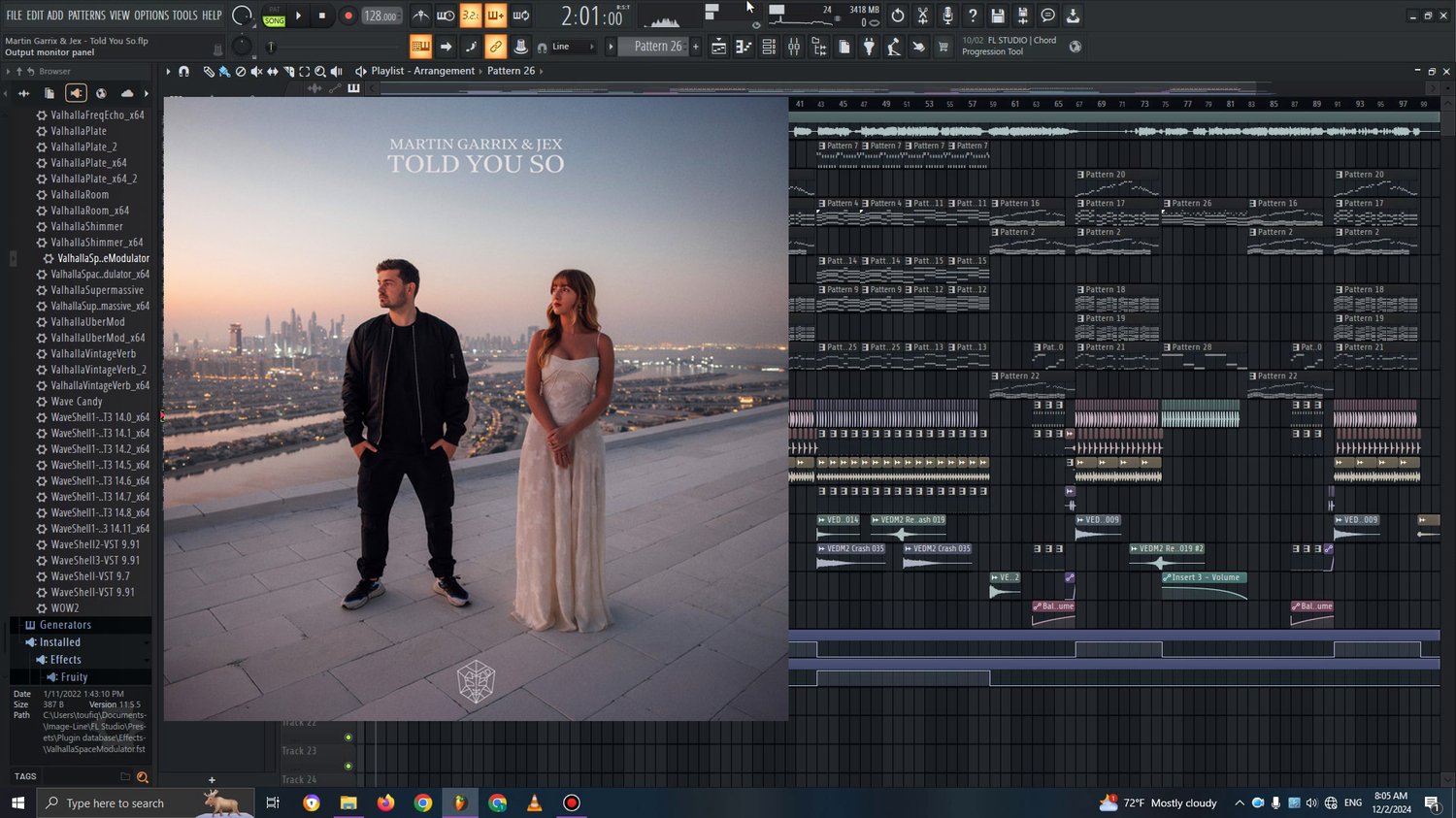The height and width of the screenshot is (818, 1456).
Task: Click the undo history icon
Action: (x=898, y=16)
